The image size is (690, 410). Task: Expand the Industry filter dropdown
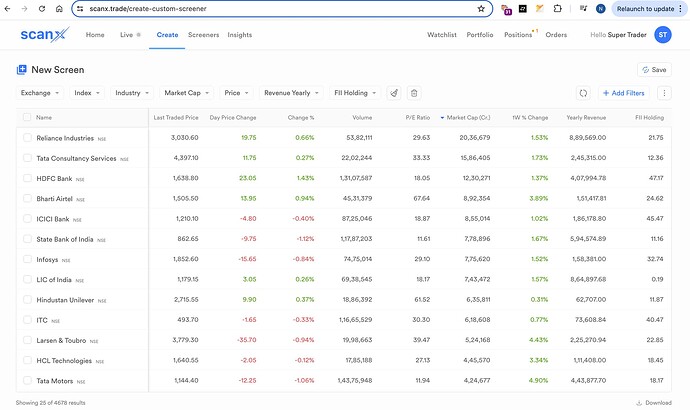coord(132,93)
